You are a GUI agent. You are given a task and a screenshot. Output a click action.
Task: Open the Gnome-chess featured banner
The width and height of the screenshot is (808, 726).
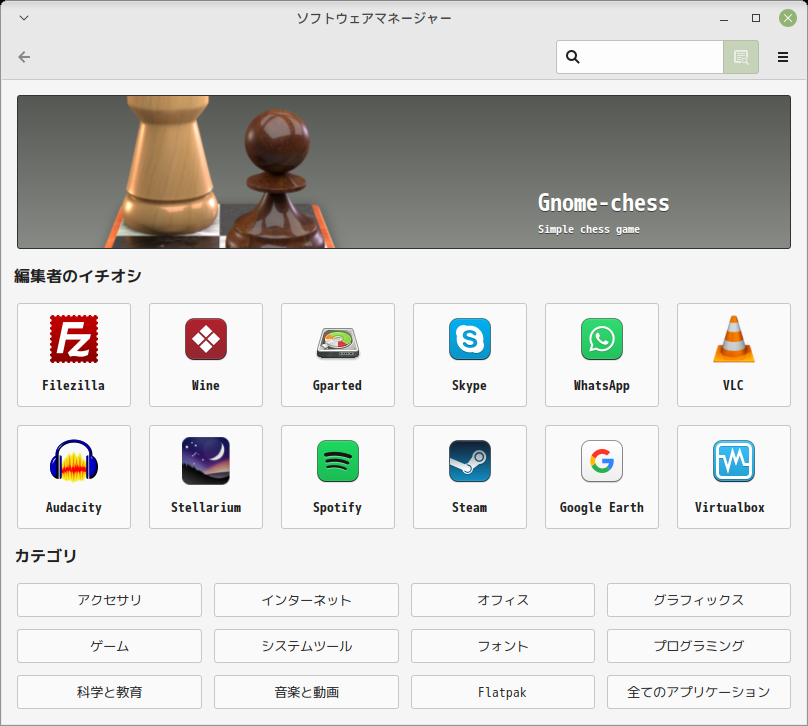(404, 172)
